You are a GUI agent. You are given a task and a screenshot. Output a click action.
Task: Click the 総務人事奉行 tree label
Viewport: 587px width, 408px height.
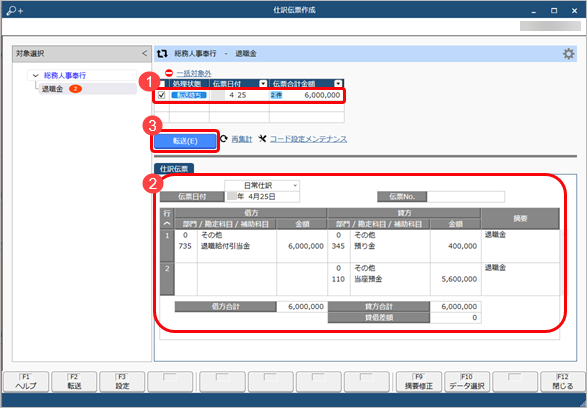pos(65,76)
